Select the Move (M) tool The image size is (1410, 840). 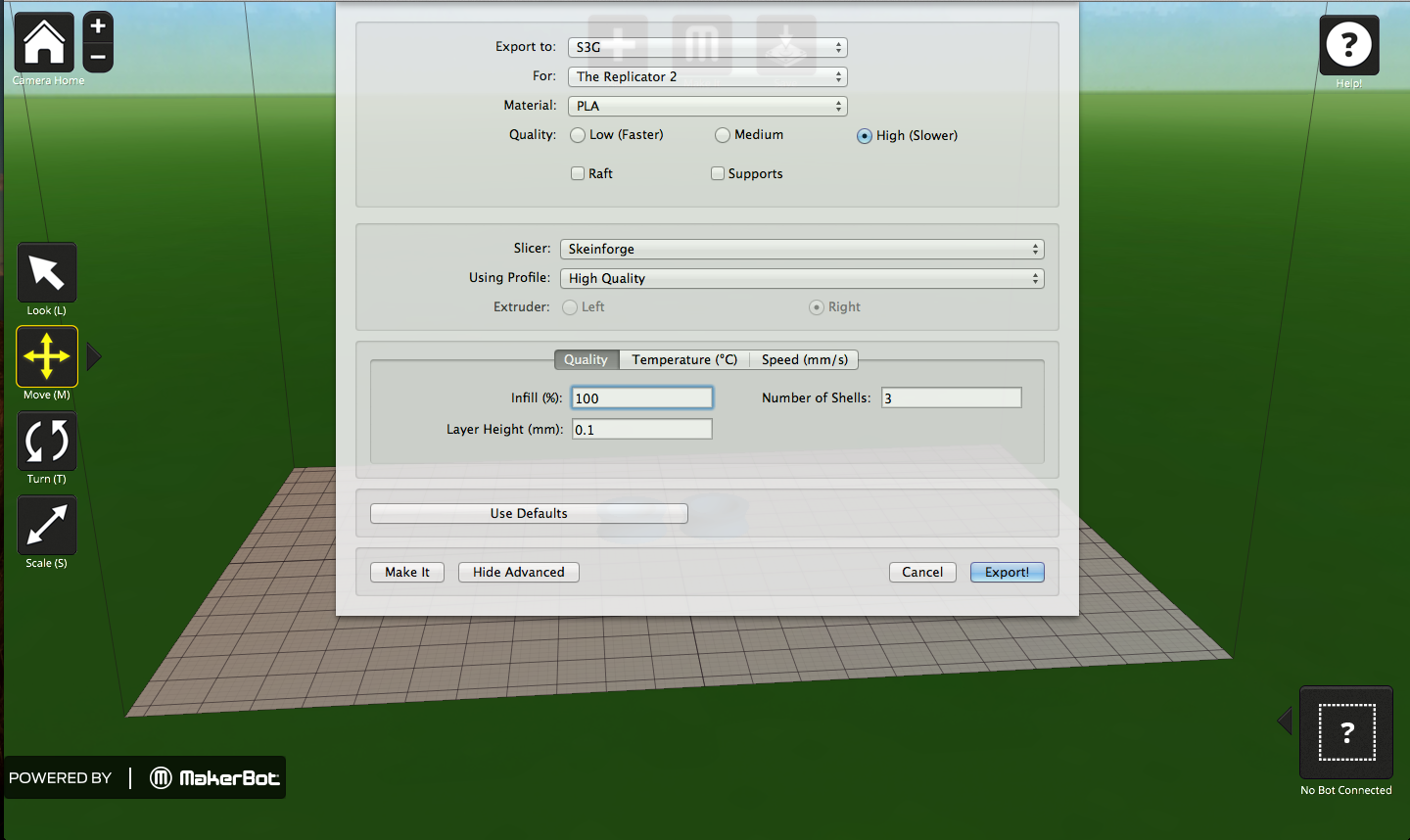tap(47, 356)
